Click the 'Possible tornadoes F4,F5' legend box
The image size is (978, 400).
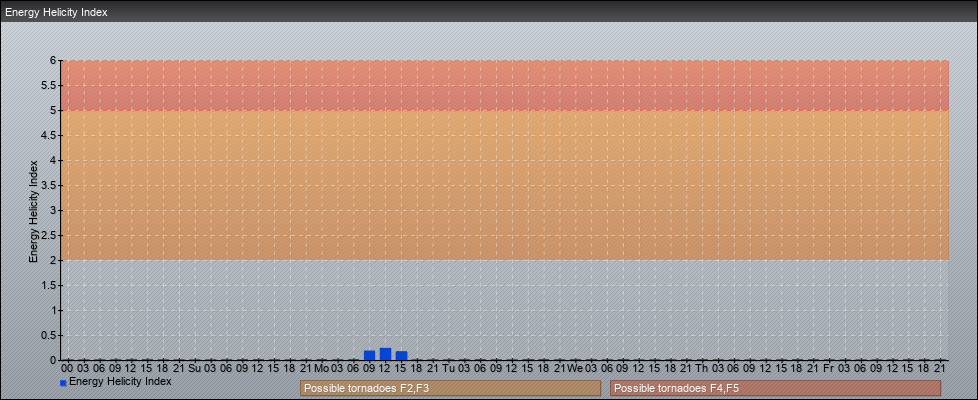click(x=775, y=388)
